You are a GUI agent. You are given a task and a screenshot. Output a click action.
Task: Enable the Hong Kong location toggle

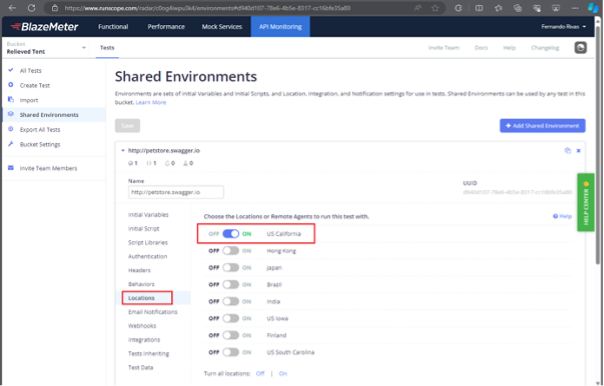[x=230, y=250]
